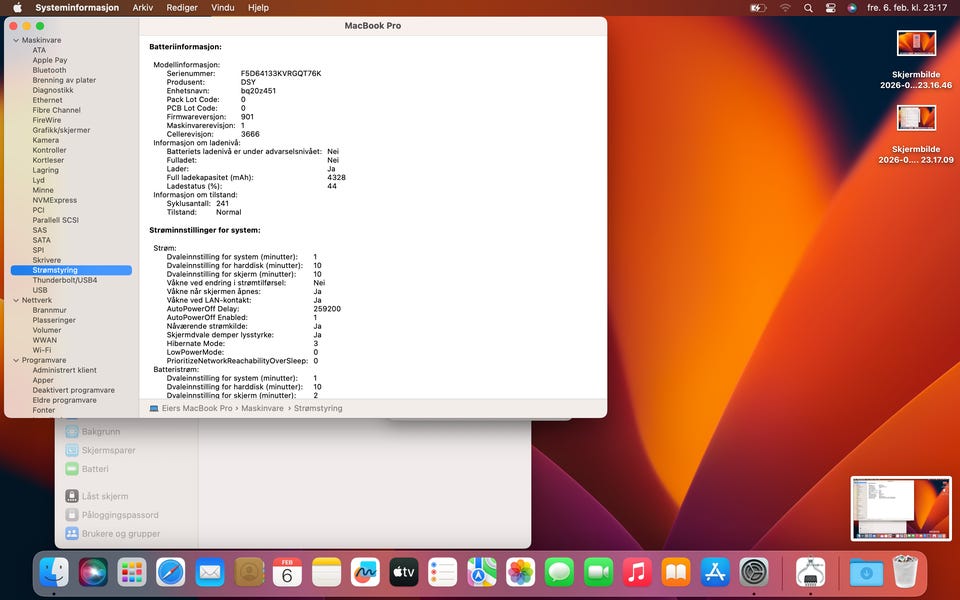Viewport: 960px width, 600px height.
Task: Click Eiers MacBook Pro in path bar
Action: click(196, 408)
